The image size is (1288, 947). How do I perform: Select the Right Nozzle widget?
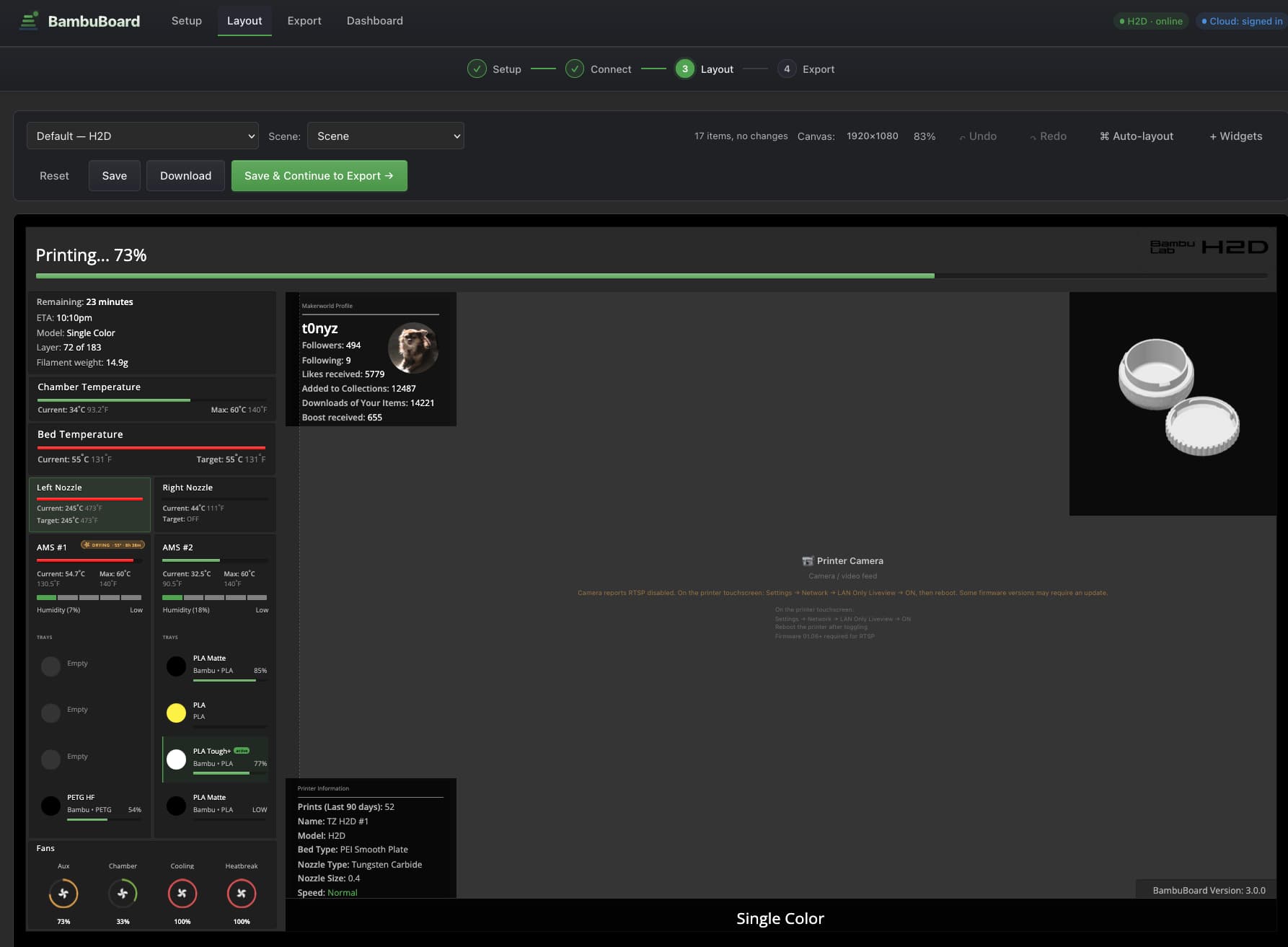(215, 504)
